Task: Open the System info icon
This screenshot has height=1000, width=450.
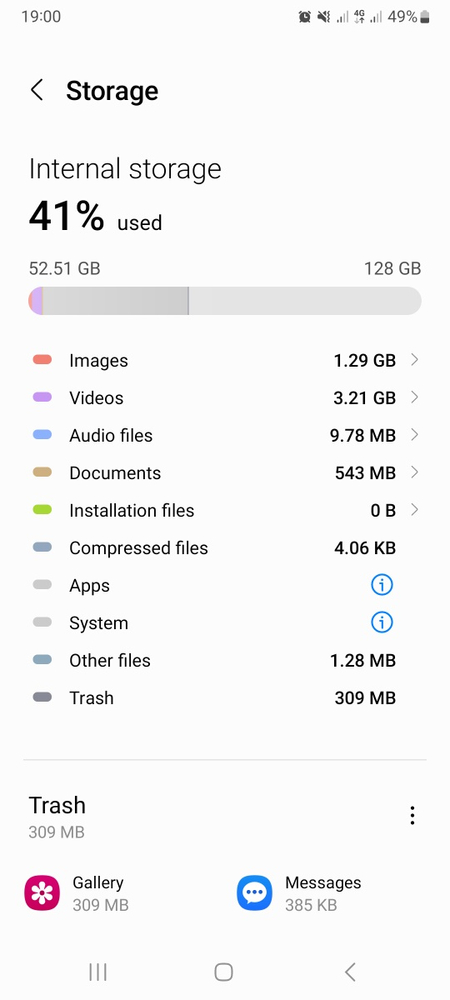Action: pos(382,622)
